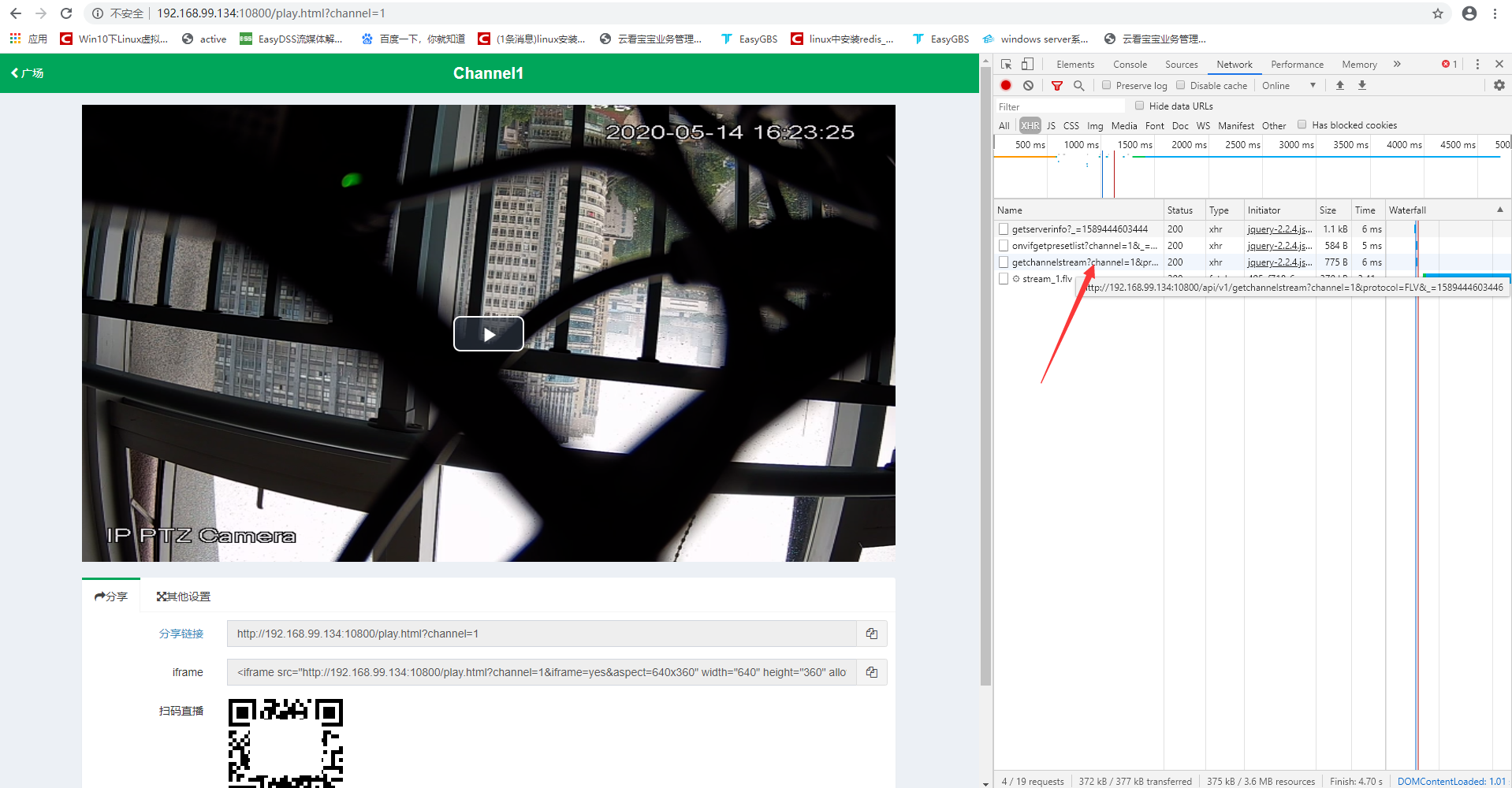Screen dimensions: 1512x788
Task: Filter requests by Media
Action: (1124, 125)
